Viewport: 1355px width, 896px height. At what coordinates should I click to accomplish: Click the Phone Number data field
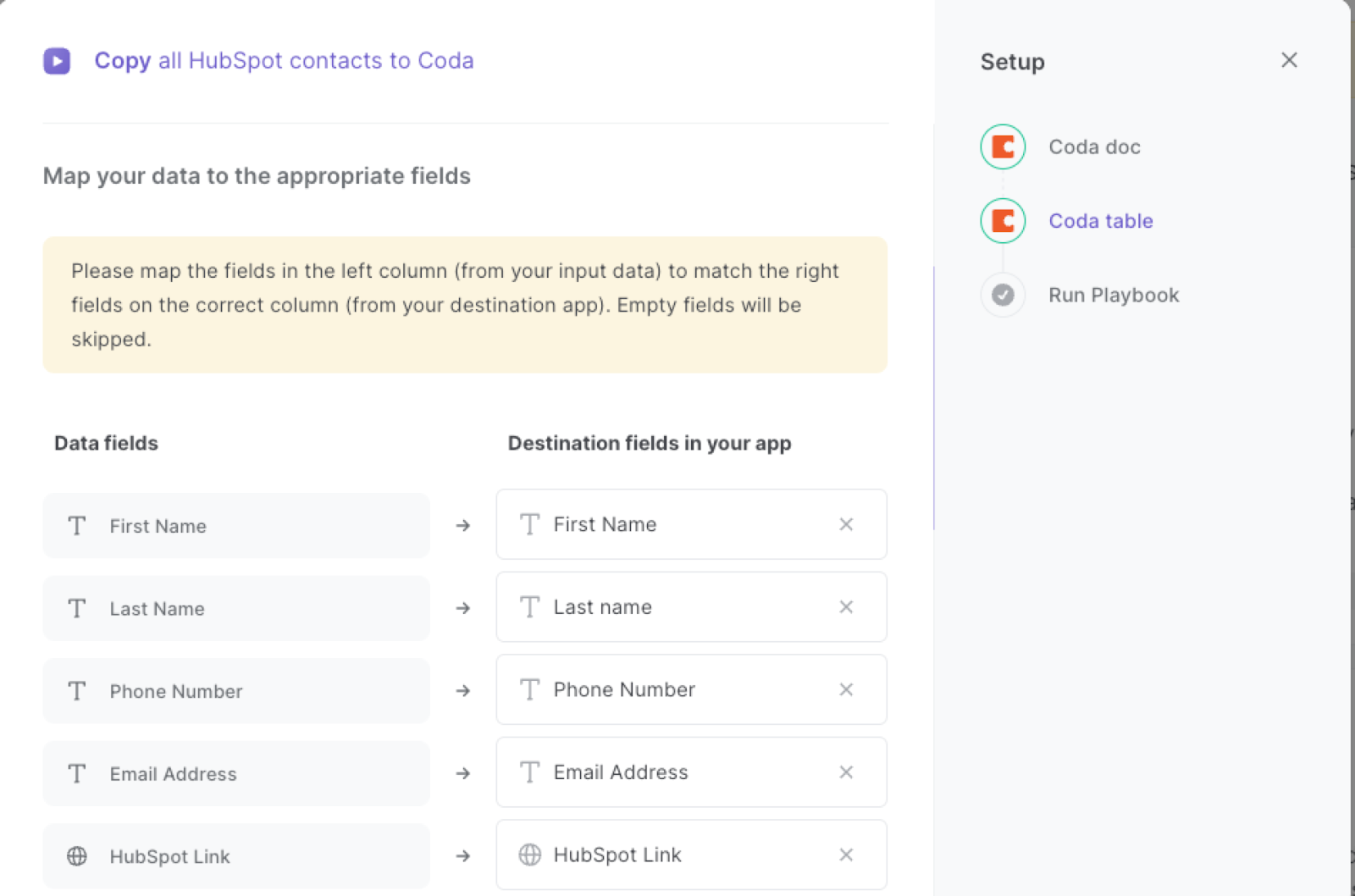point(236,691)
